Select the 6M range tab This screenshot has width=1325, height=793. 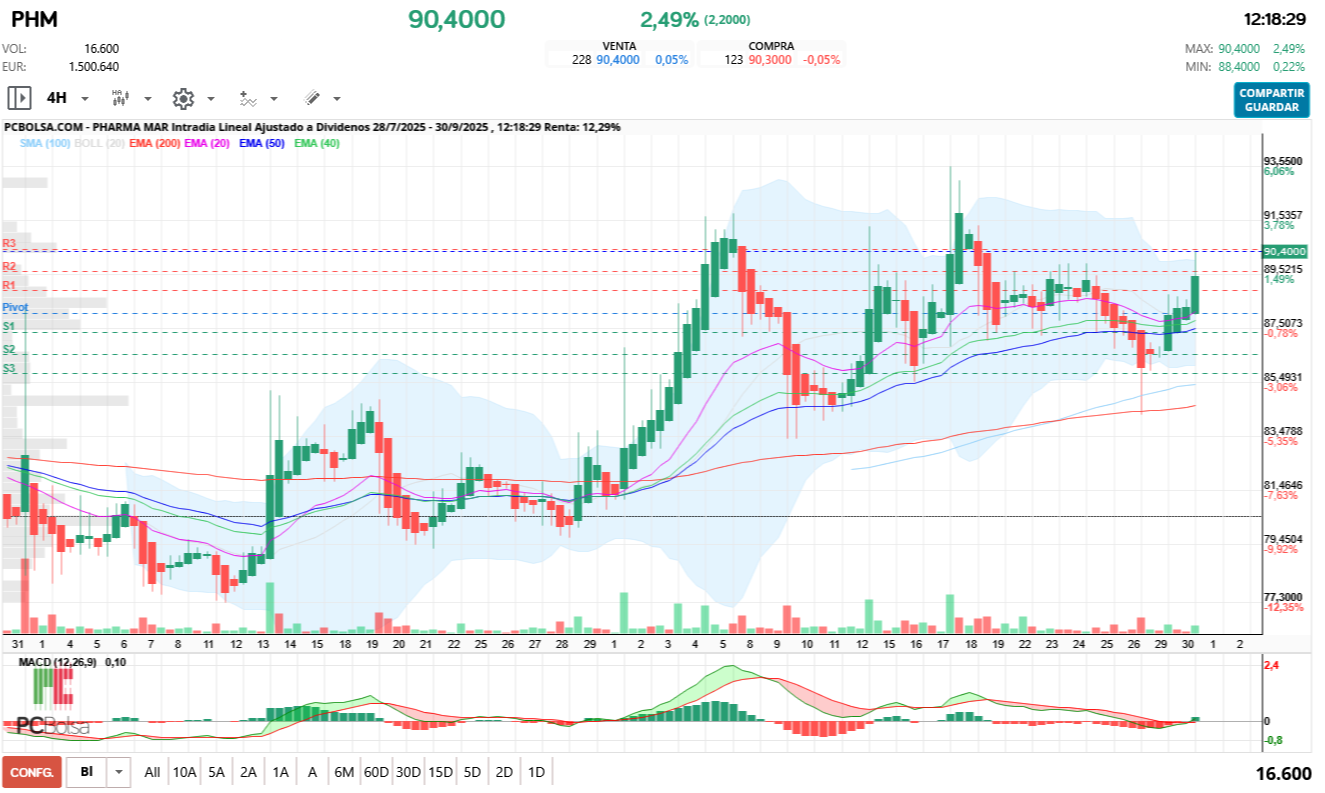coord(344,772)
